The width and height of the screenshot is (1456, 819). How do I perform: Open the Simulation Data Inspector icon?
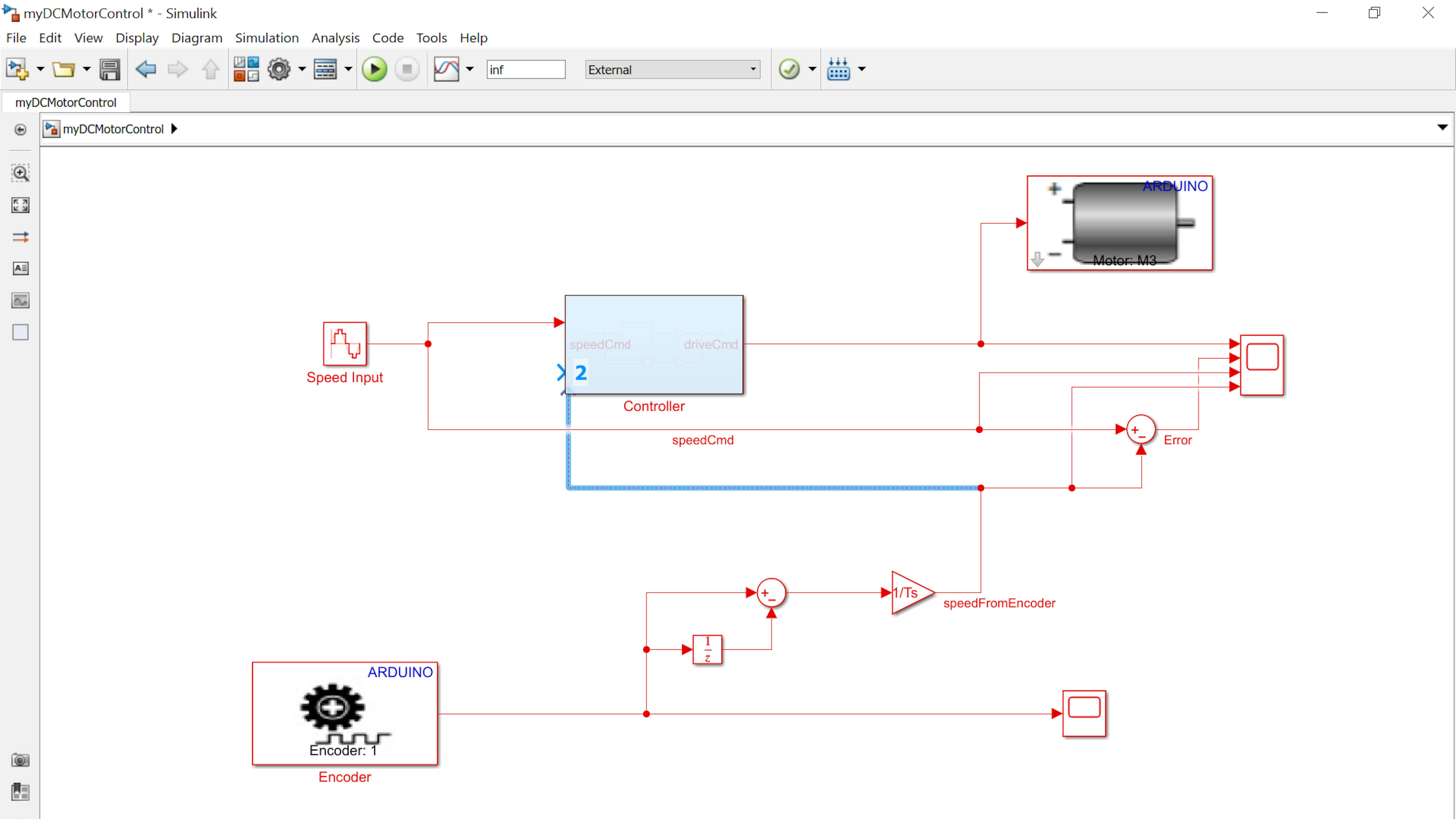click(x=447, y=69)
